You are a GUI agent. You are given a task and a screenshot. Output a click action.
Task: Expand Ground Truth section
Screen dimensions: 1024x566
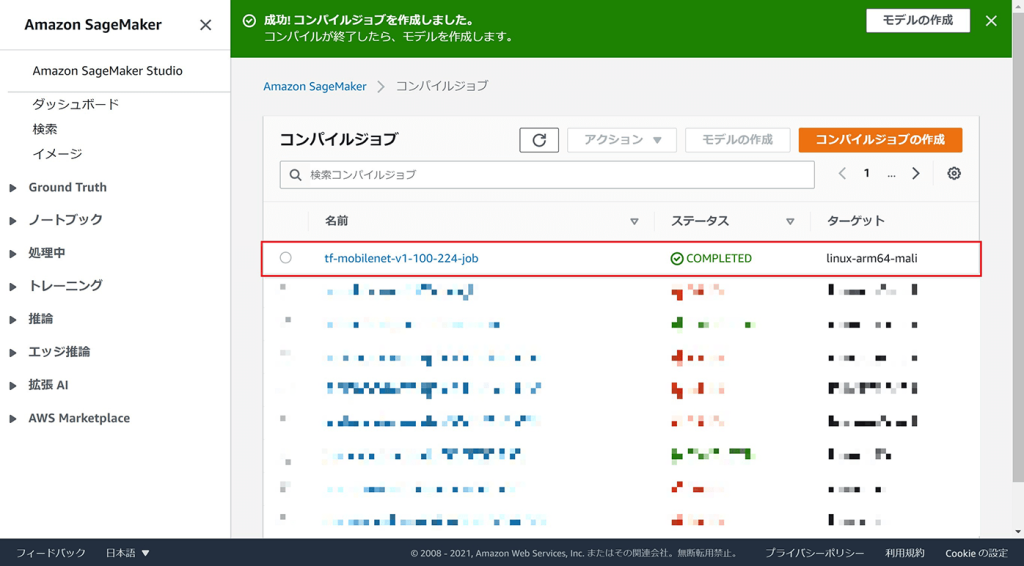(x=12, y=188)
